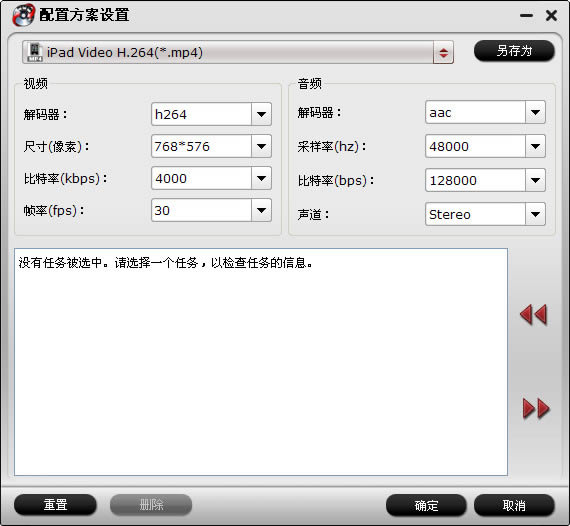Click inside the h264 codec field
The image size is (570, 526).
[x=201, y=114]
